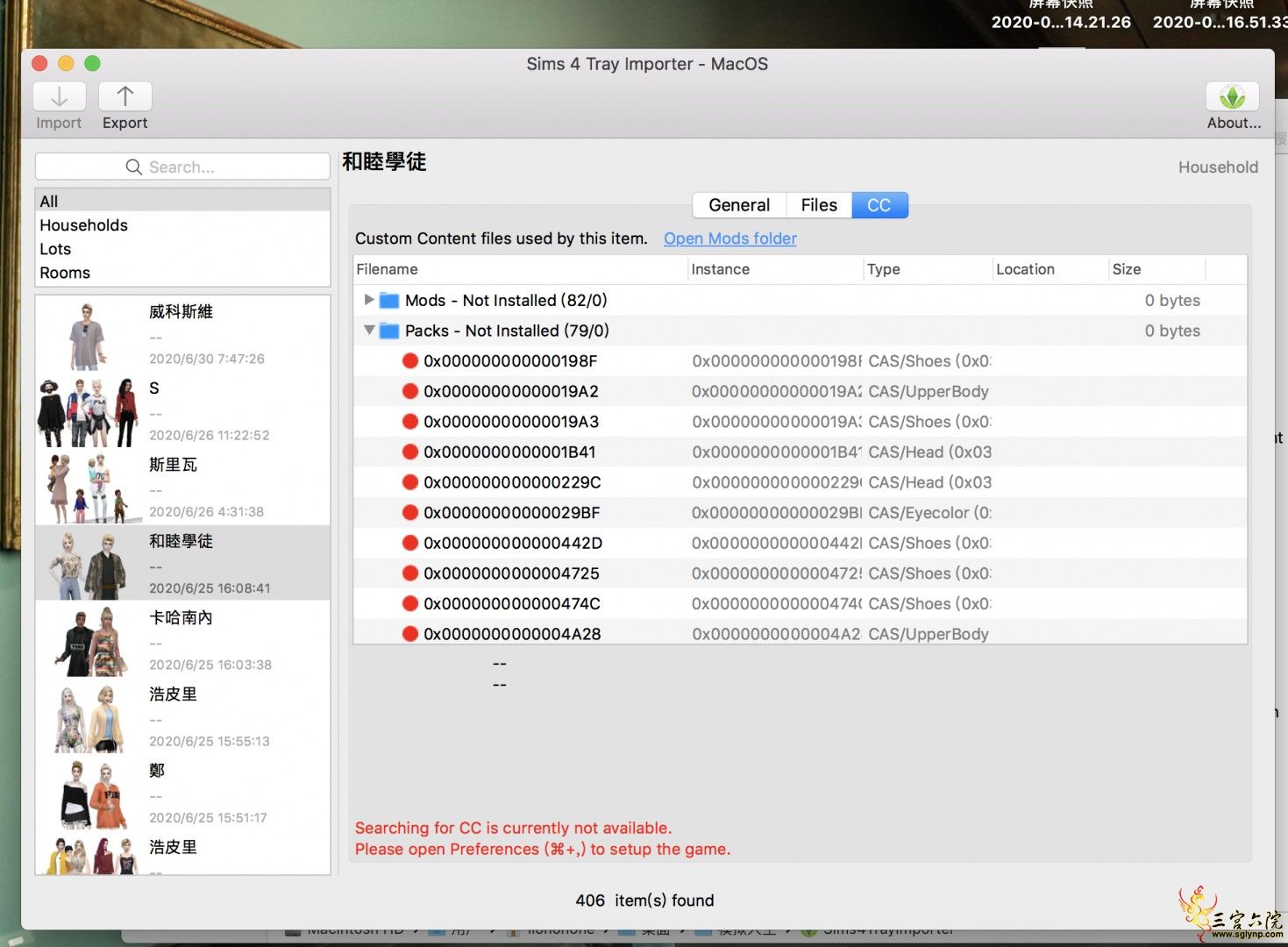
Task: Select the Households category filter
Action: [x=182, y=225]
